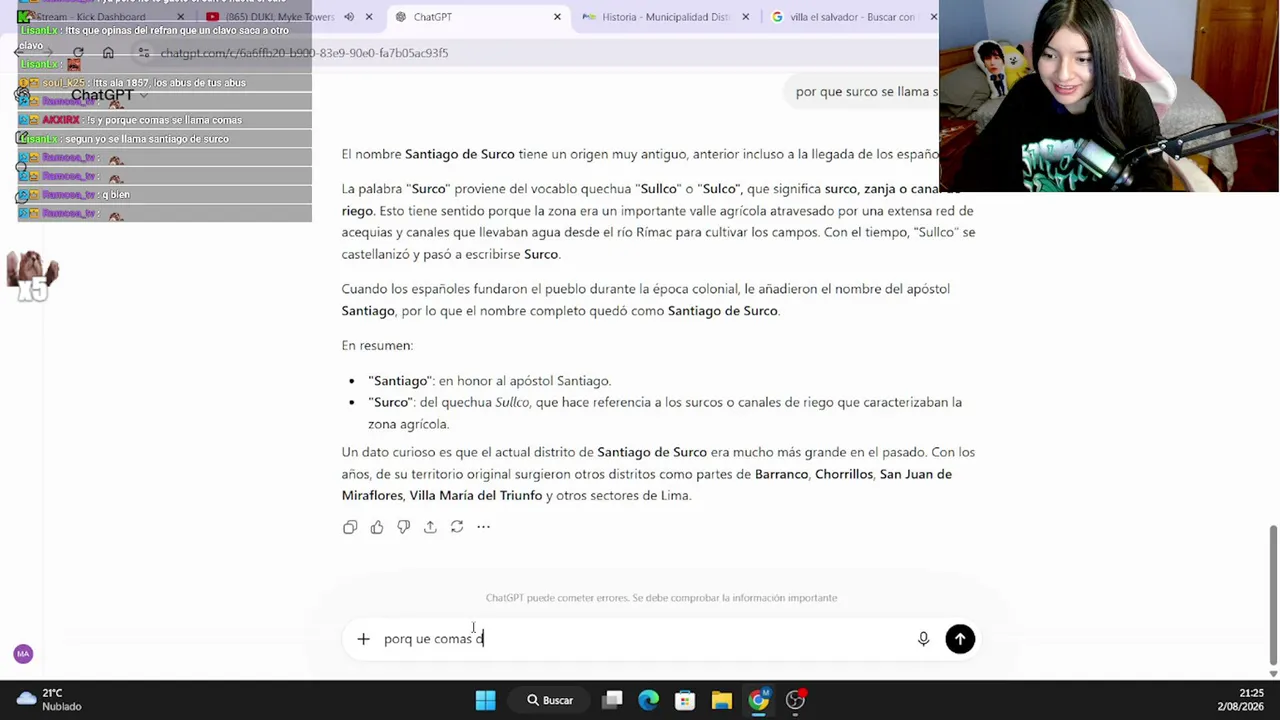Image resolution: width=1280 pixels, height=720 pixels.
Task: Click the paragraph starting 'Cuando los españoles fundaron'
Action: point(646,300)
